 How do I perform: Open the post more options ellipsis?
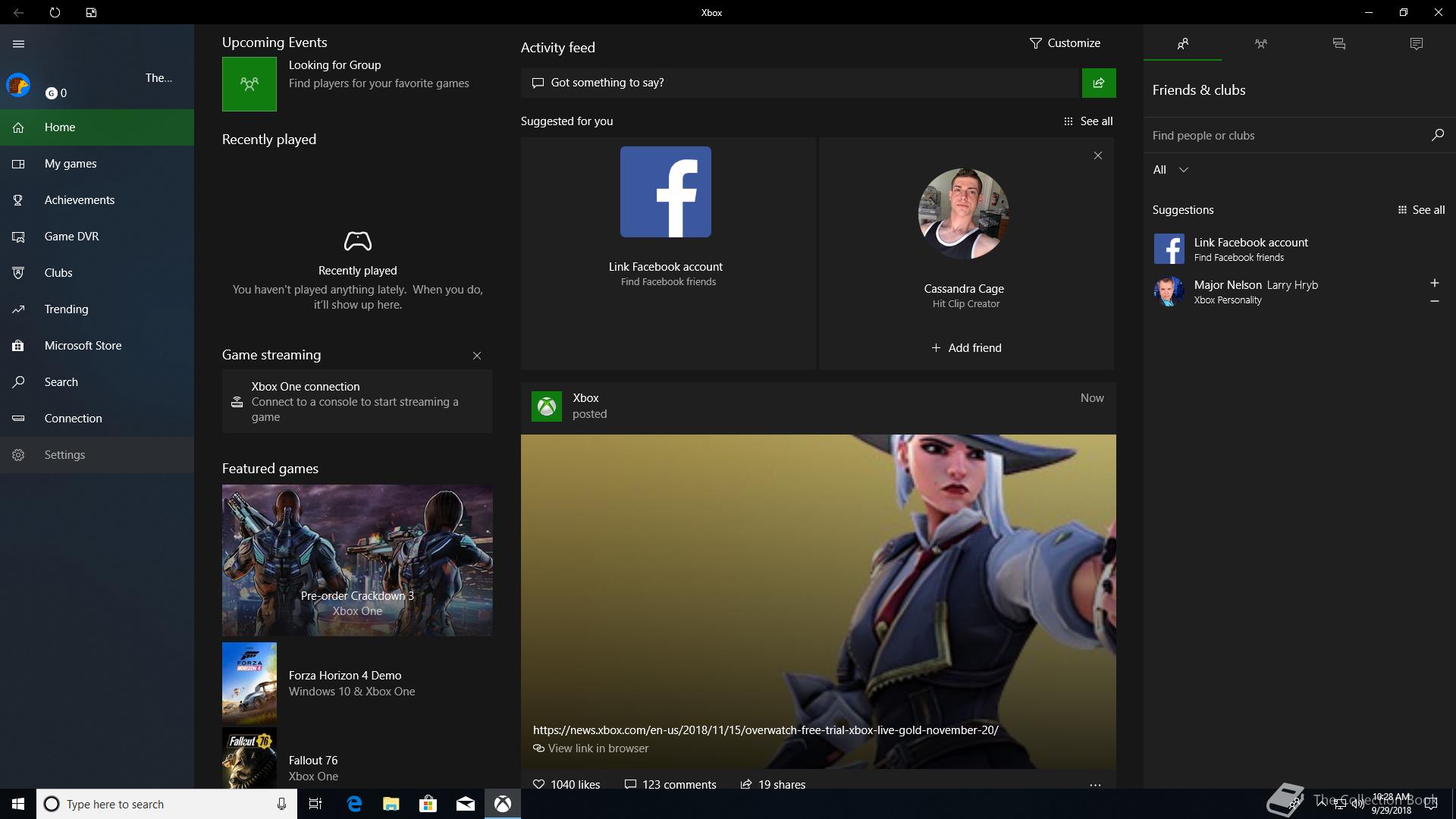[1095, 785]
